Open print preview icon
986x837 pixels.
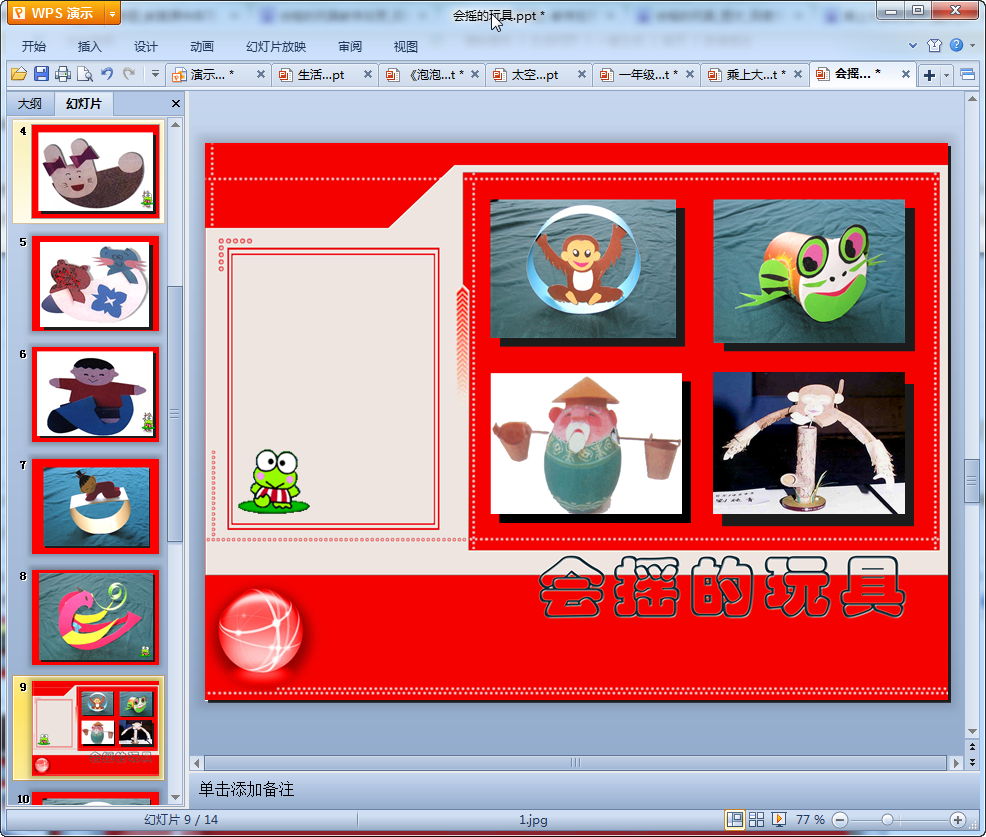85,74
